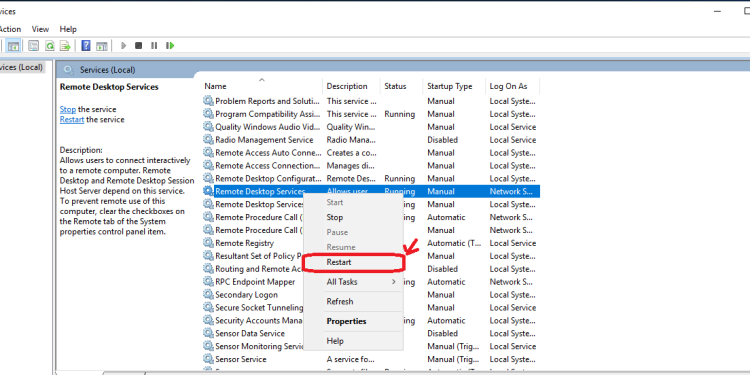750x375 pixels.
Task: Click gear icon of Problem Reports and Solutions row
Action: (x=208, y=101)
